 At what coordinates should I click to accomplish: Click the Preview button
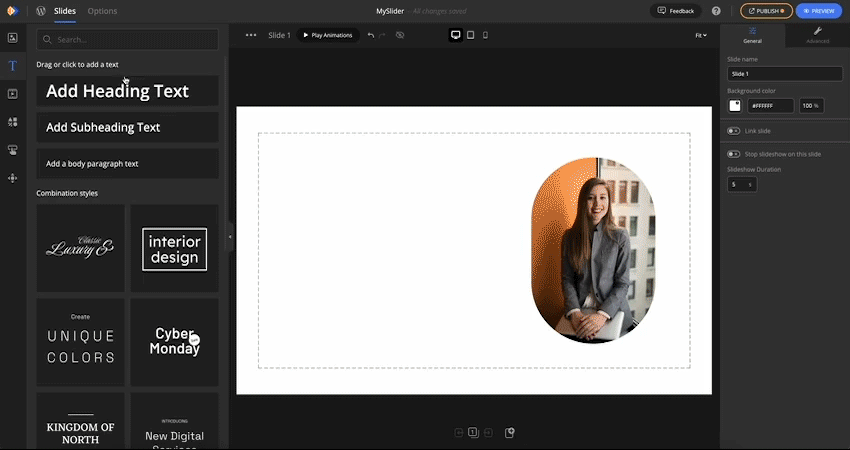coord(819,11)
